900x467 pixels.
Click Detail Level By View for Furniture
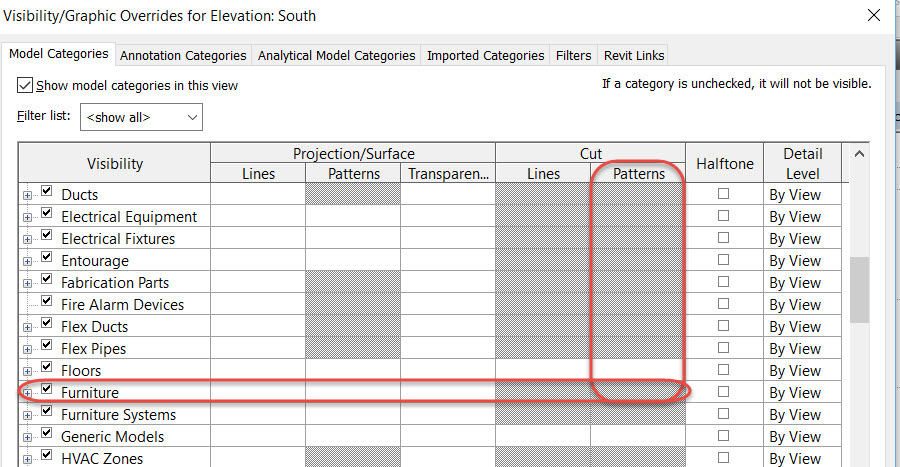pos(802,392)
